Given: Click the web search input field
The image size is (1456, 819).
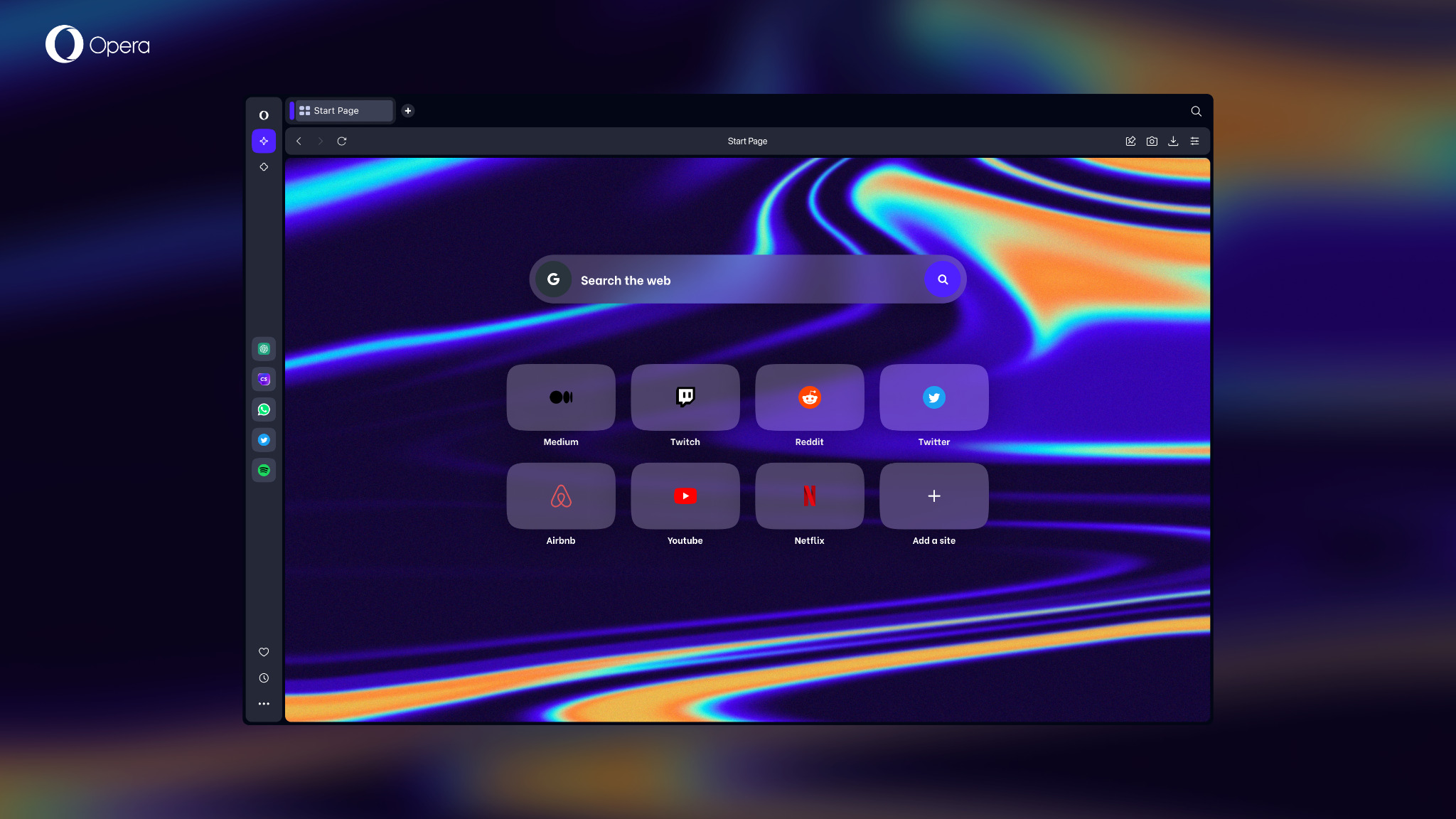Looking at the screenshot, I should pos(747,279).
